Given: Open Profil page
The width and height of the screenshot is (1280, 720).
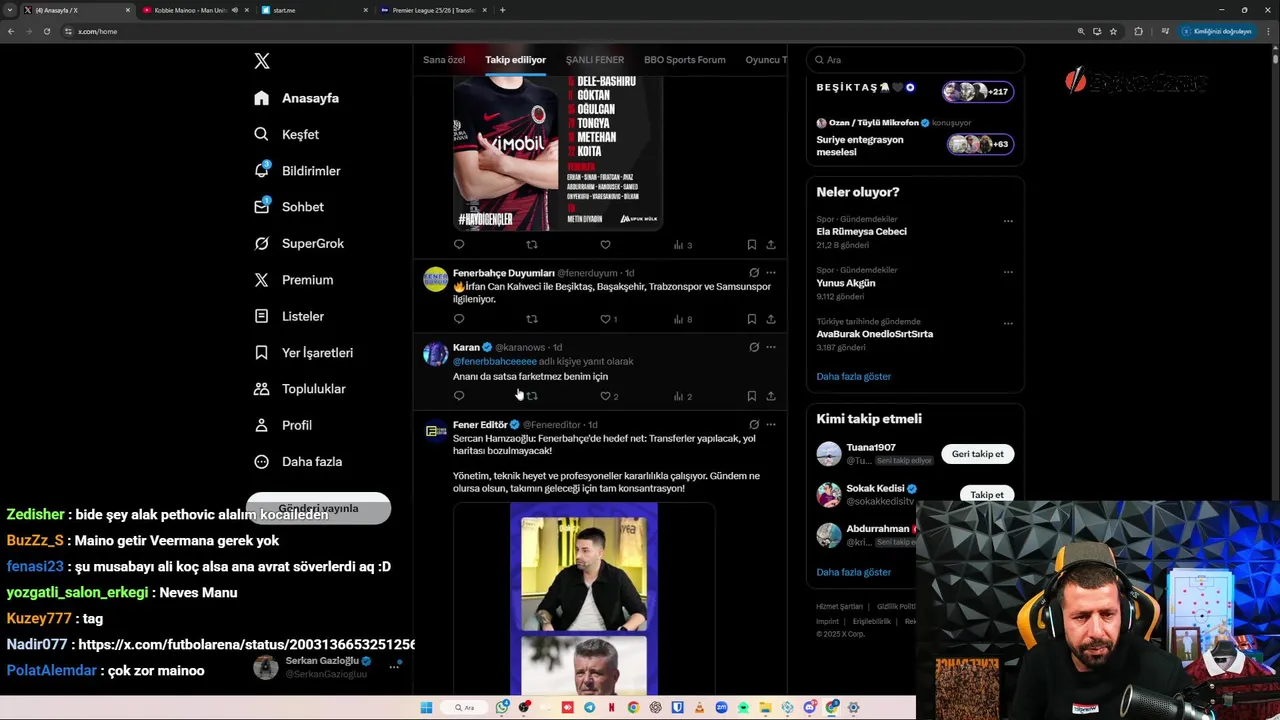Looking at the screenshot, I should point(283,425).
